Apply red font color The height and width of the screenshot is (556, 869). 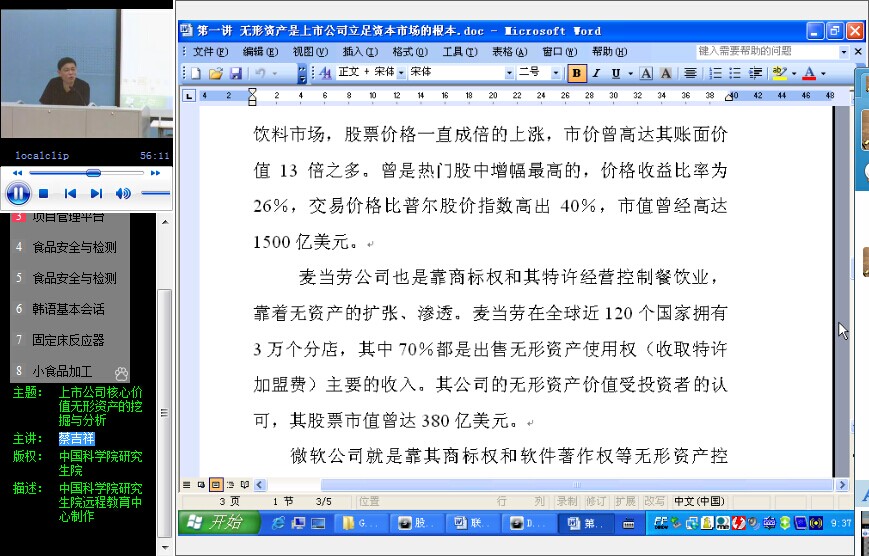click(x=809, y=73)
